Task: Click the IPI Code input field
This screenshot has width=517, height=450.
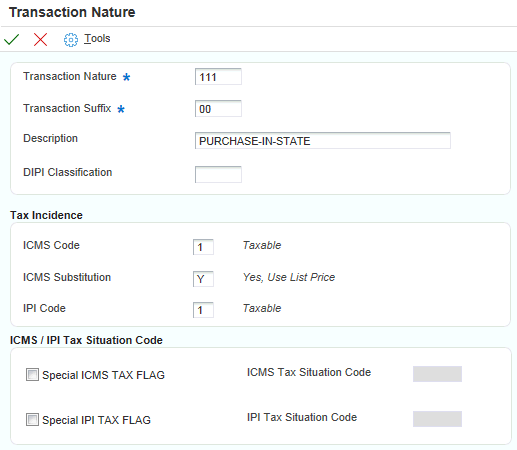Action: pos(203,310)
